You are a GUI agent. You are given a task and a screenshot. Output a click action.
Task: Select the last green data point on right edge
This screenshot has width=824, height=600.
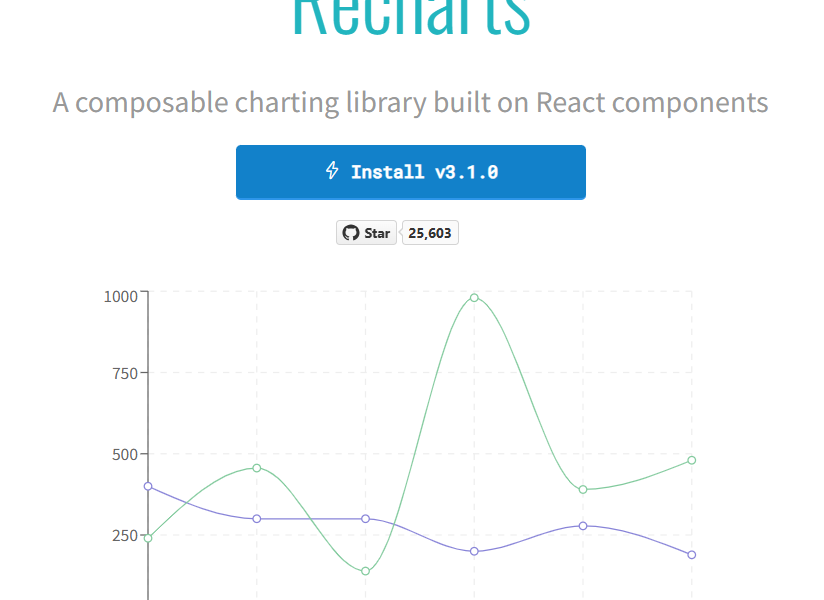(692, 460)
